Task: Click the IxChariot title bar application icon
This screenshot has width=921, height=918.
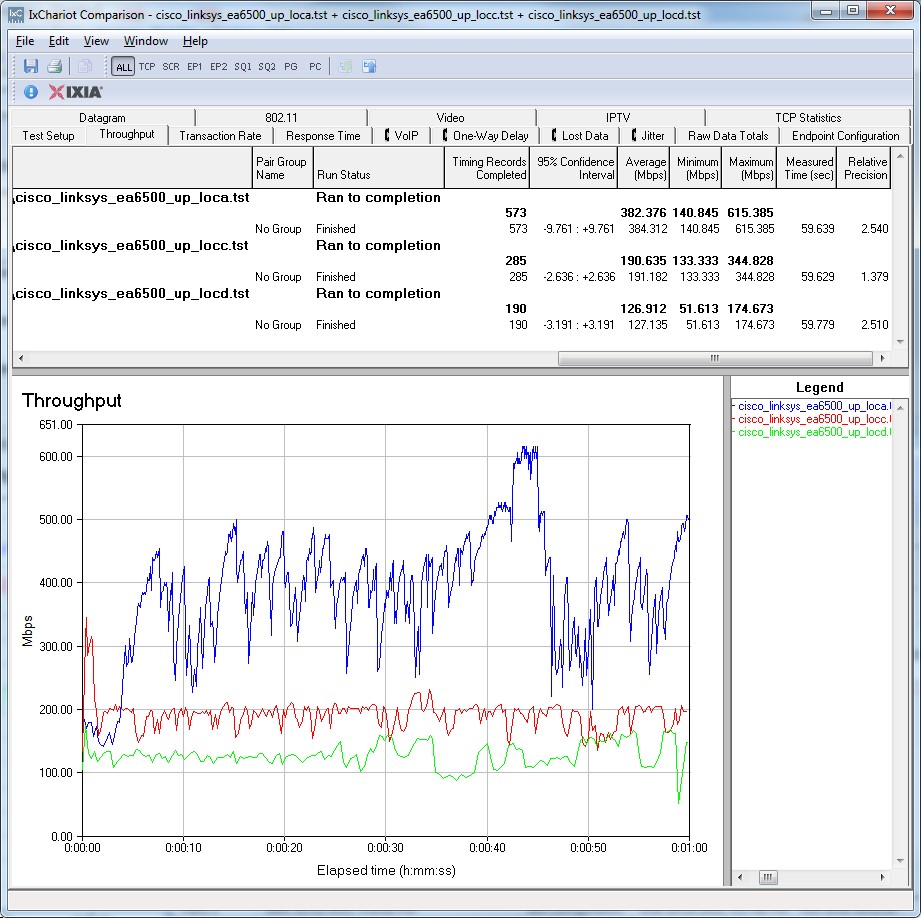Action: 16,14
